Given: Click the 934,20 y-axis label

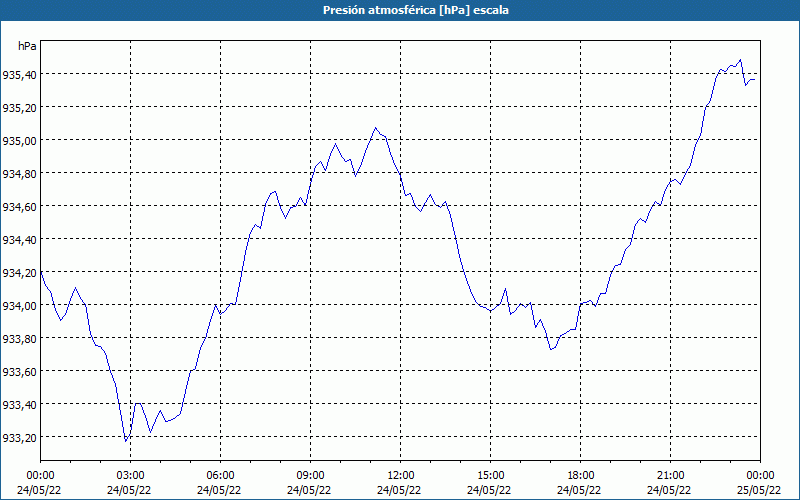Looking at the screenshot, I should (19, 272).
